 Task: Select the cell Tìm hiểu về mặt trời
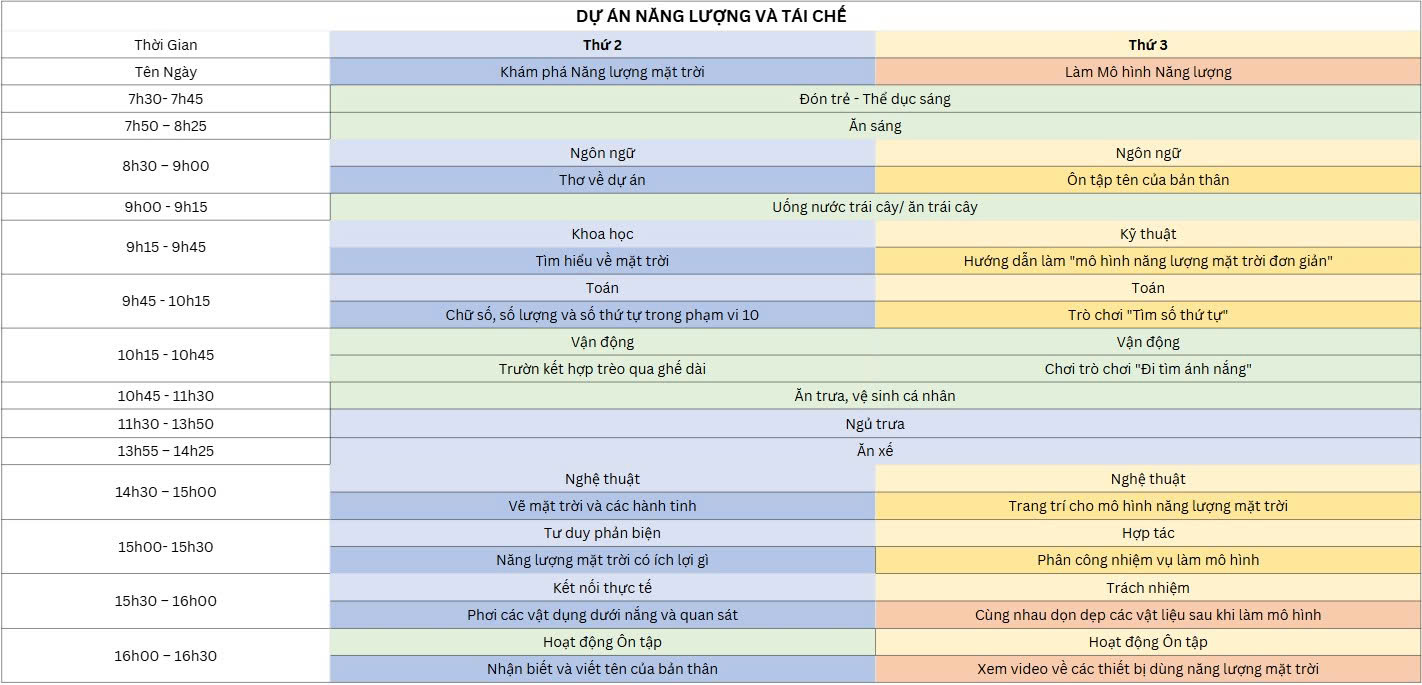pyautogui.click(x=603, y=261)
